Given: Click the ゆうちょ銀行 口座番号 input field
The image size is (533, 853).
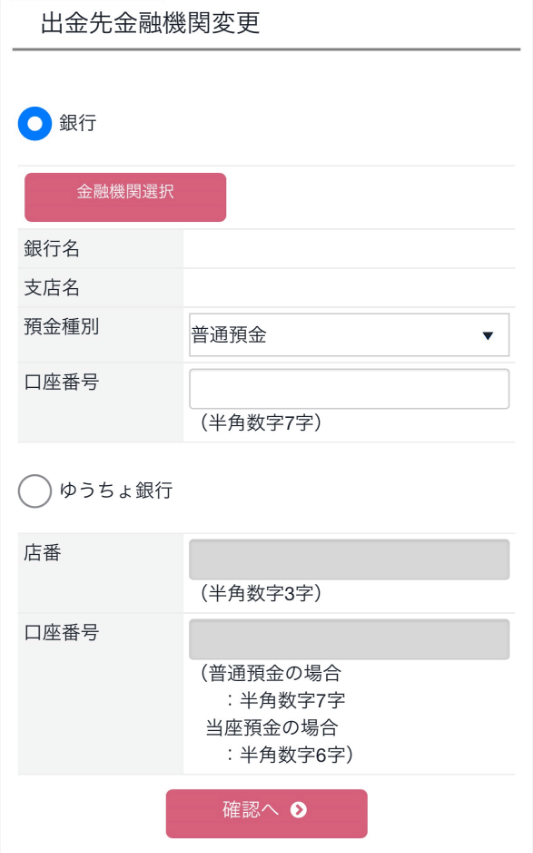Looking at the screenshot, I should 349,639.
